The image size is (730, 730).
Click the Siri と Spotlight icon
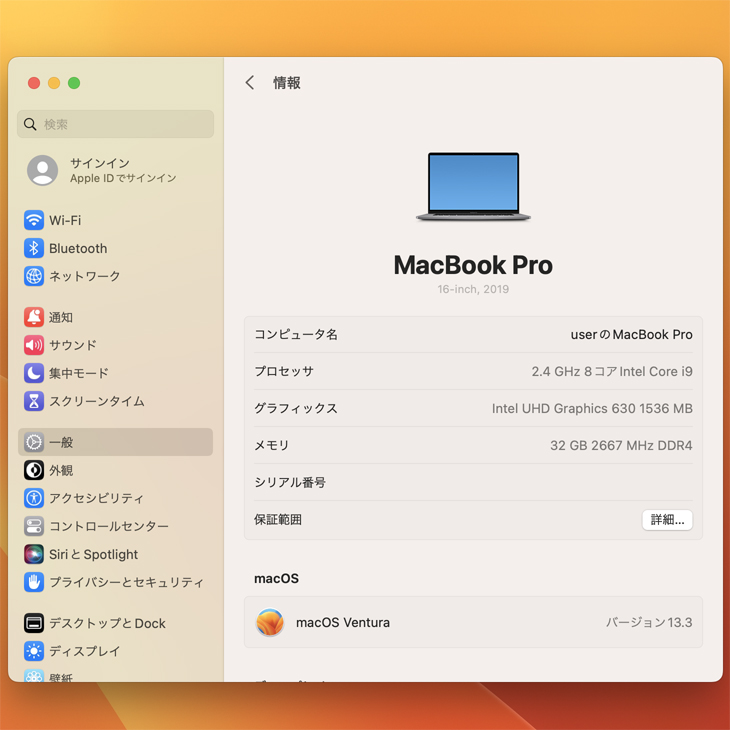pyautogui.click(x=34, y=554)
